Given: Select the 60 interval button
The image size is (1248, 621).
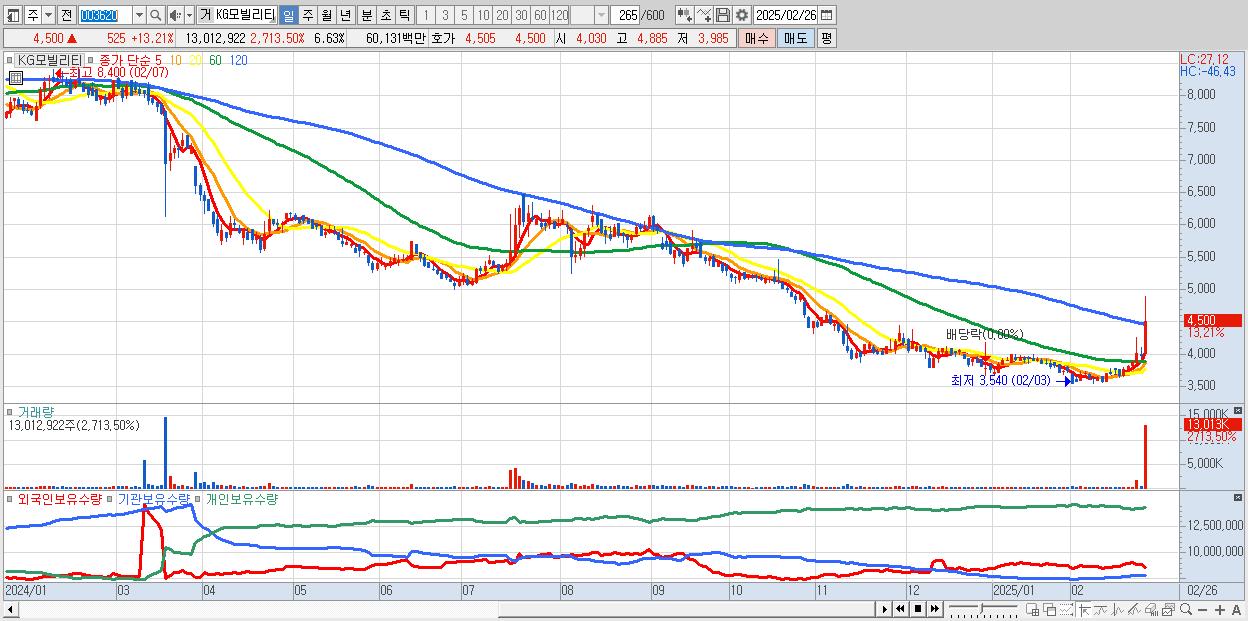Looking at the screenshot, I should tap(540, 15).
